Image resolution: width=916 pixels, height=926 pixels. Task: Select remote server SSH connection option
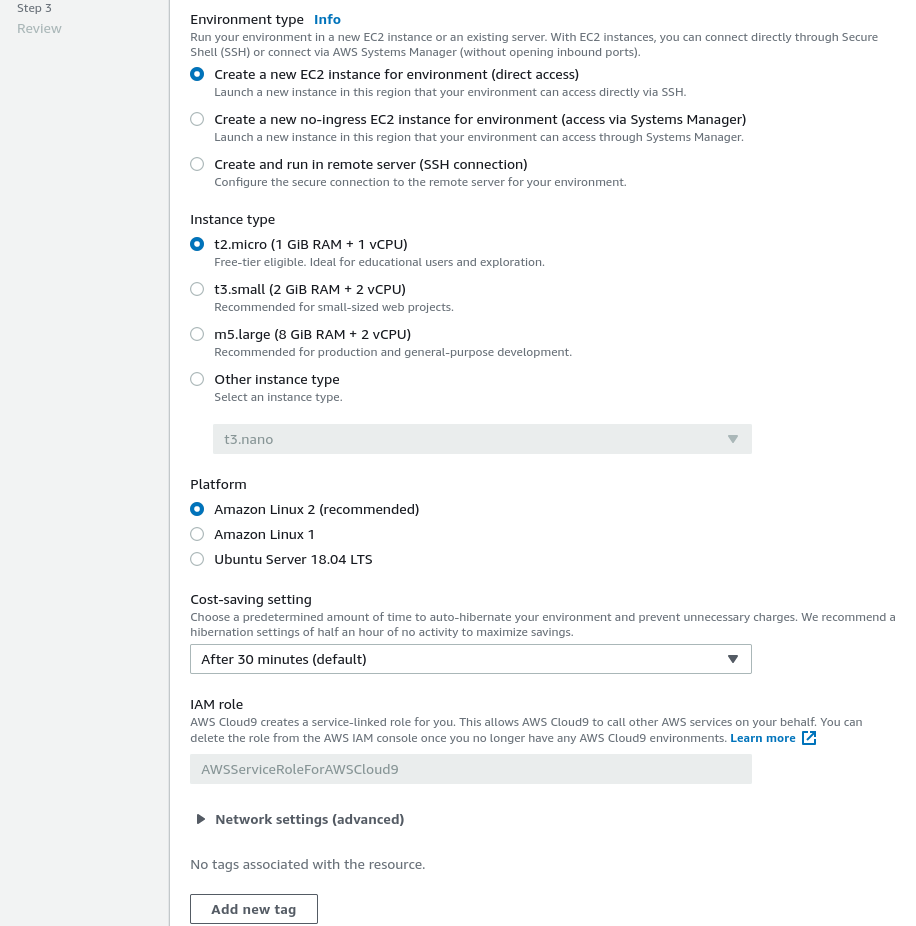[x=197, y=164]
